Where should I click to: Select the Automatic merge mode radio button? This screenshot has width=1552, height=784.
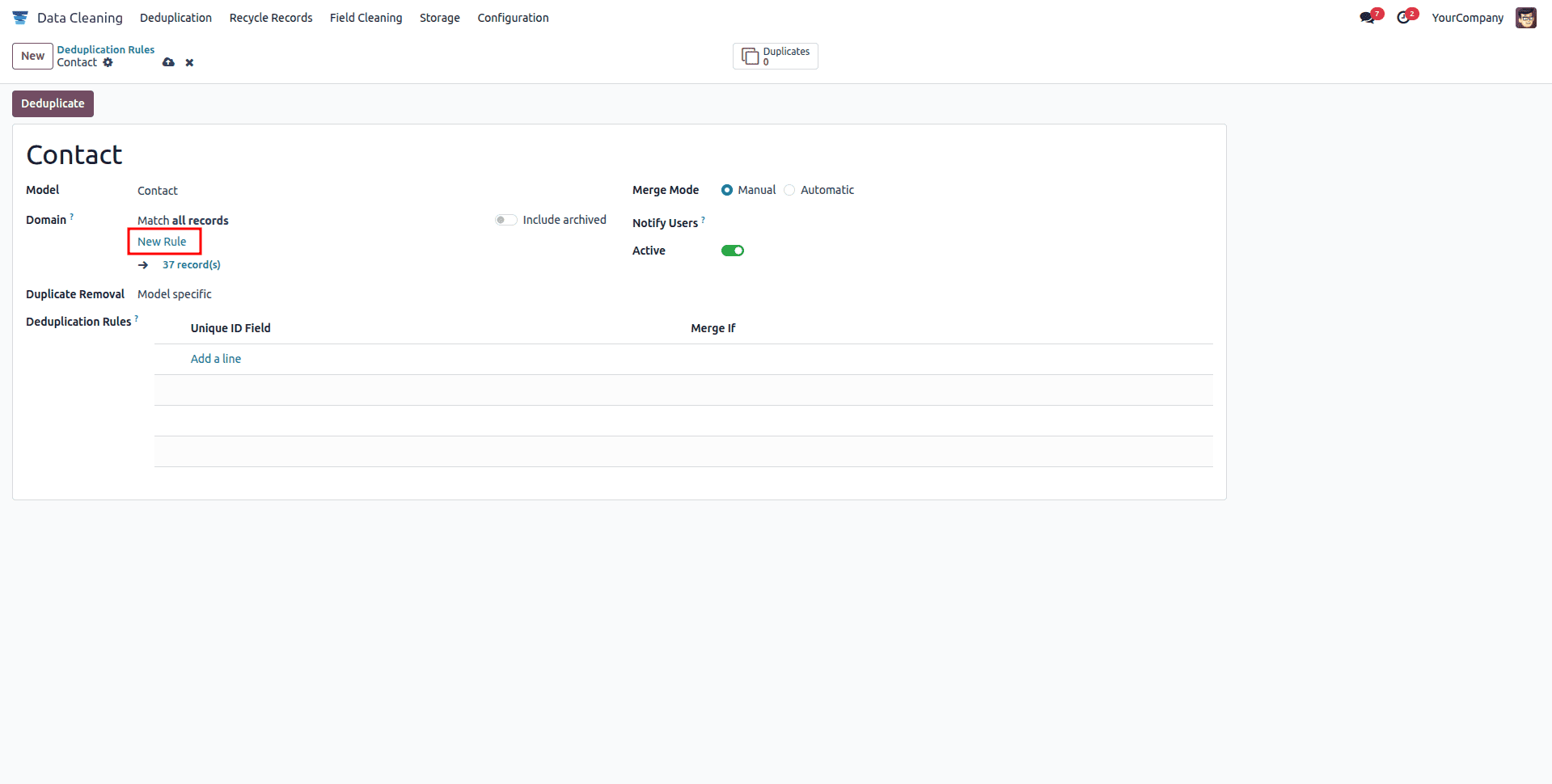click(x=789, y=190)
